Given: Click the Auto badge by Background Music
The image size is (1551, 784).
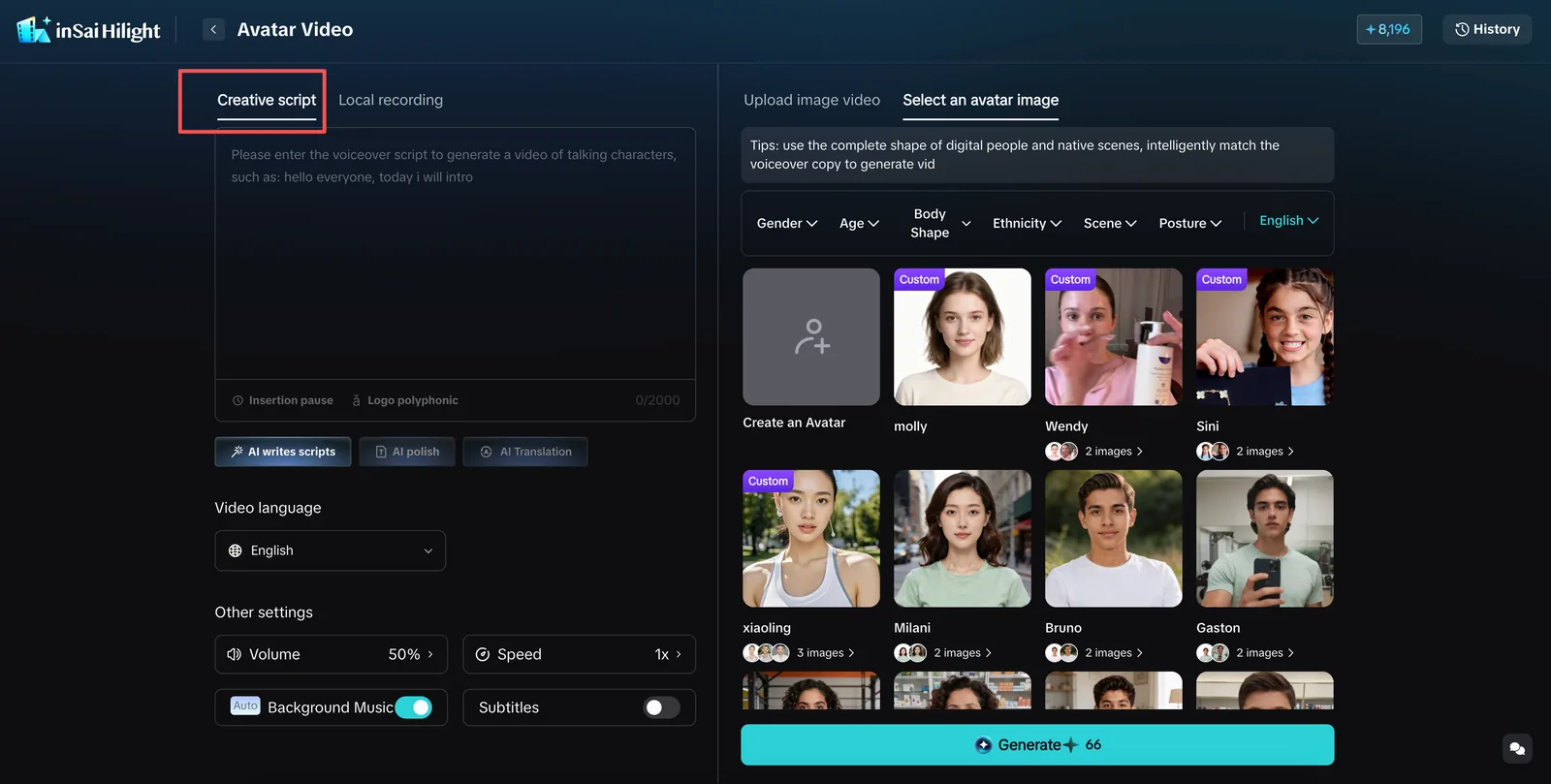Looking at the screenshot, I should (x=245, y=706).
